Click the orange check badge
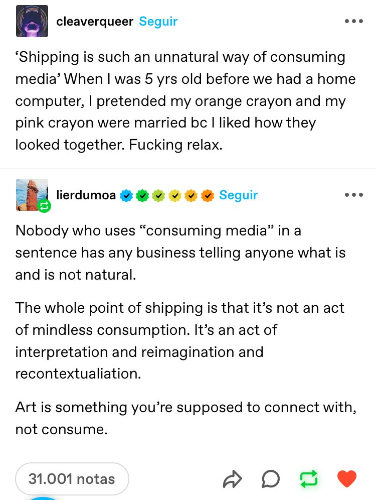Image resolution: width=376 pixels, height=500 pixels. 207,195
